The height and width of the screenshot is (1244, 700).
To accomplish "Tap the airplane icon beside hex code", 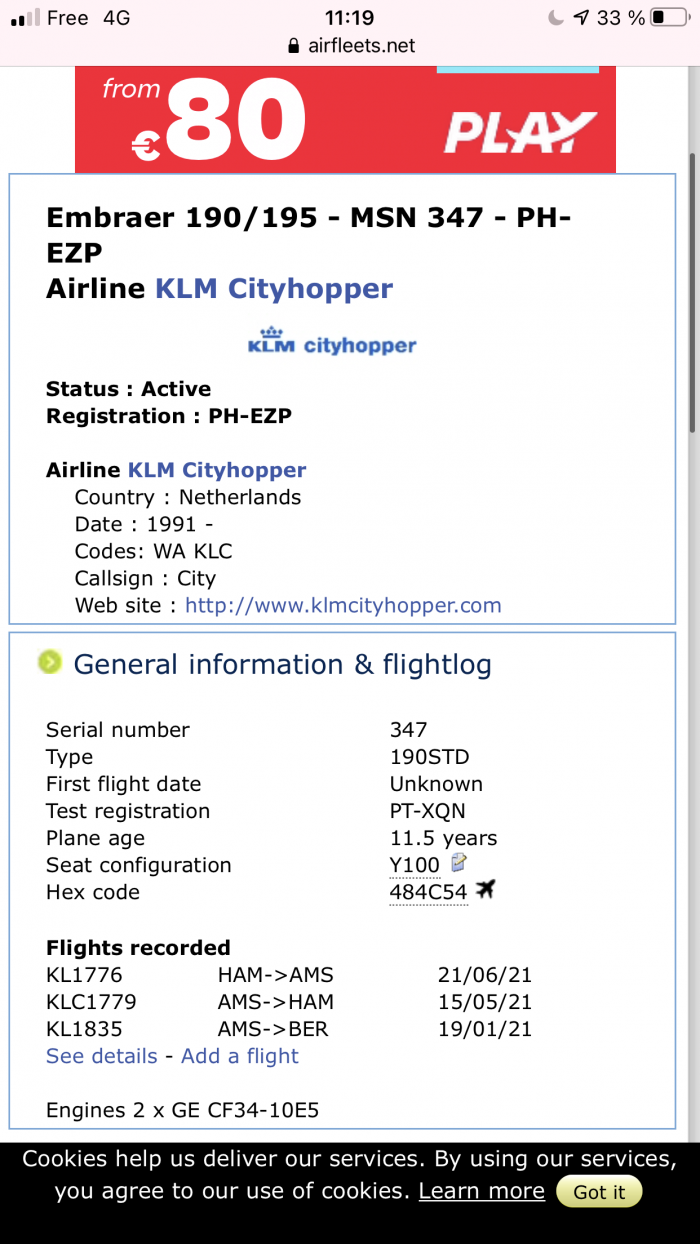I will pos(486,889).
